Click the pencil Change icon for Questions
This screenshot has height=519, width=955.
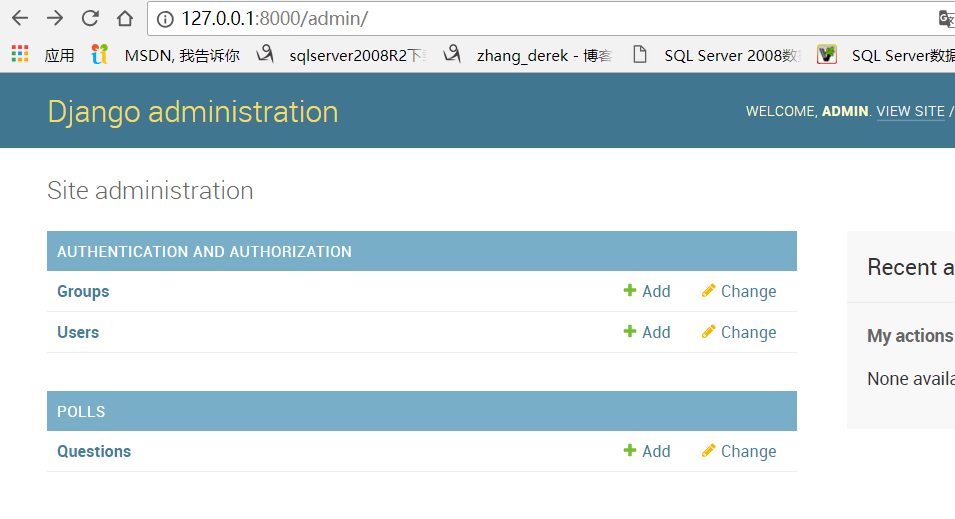tap(708, 450)
